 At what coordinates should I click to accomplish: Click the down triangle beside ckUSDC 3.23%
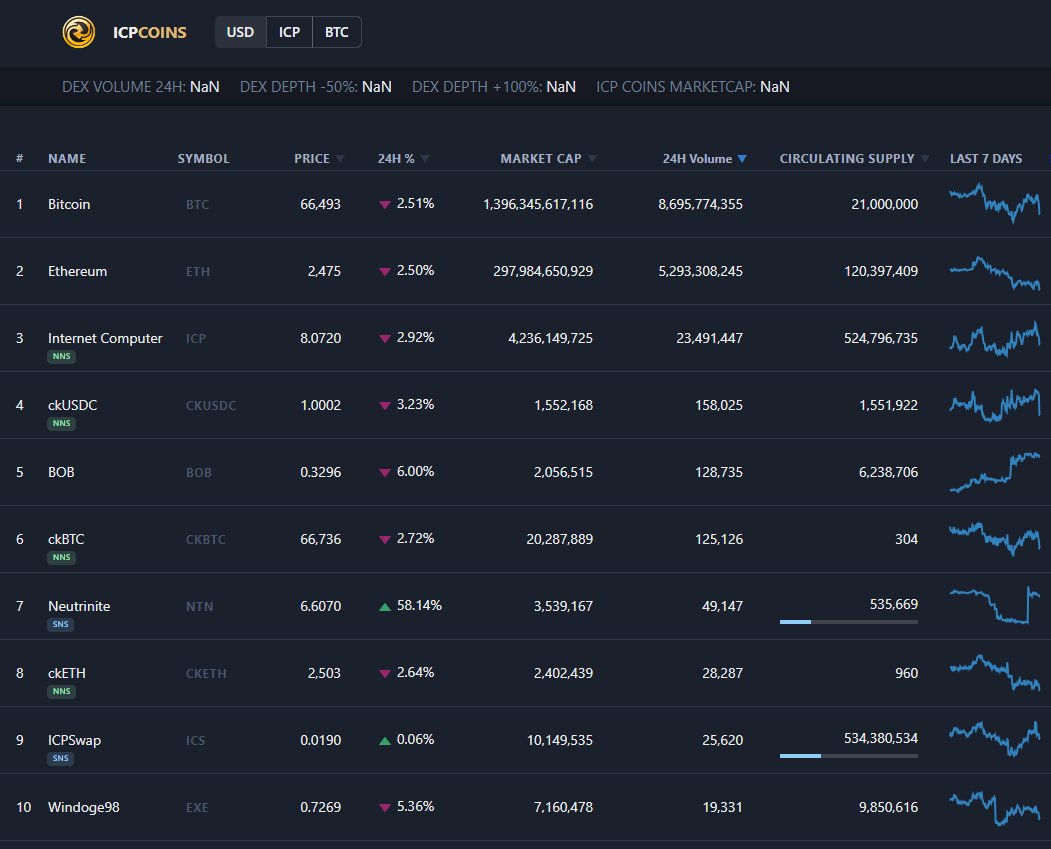pos(385,405)
